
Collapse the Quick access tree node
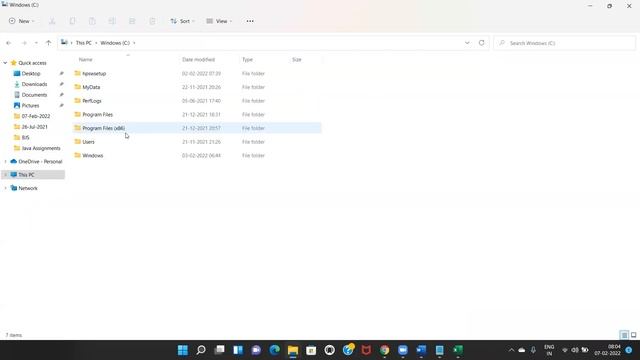[x=5, y=63]
